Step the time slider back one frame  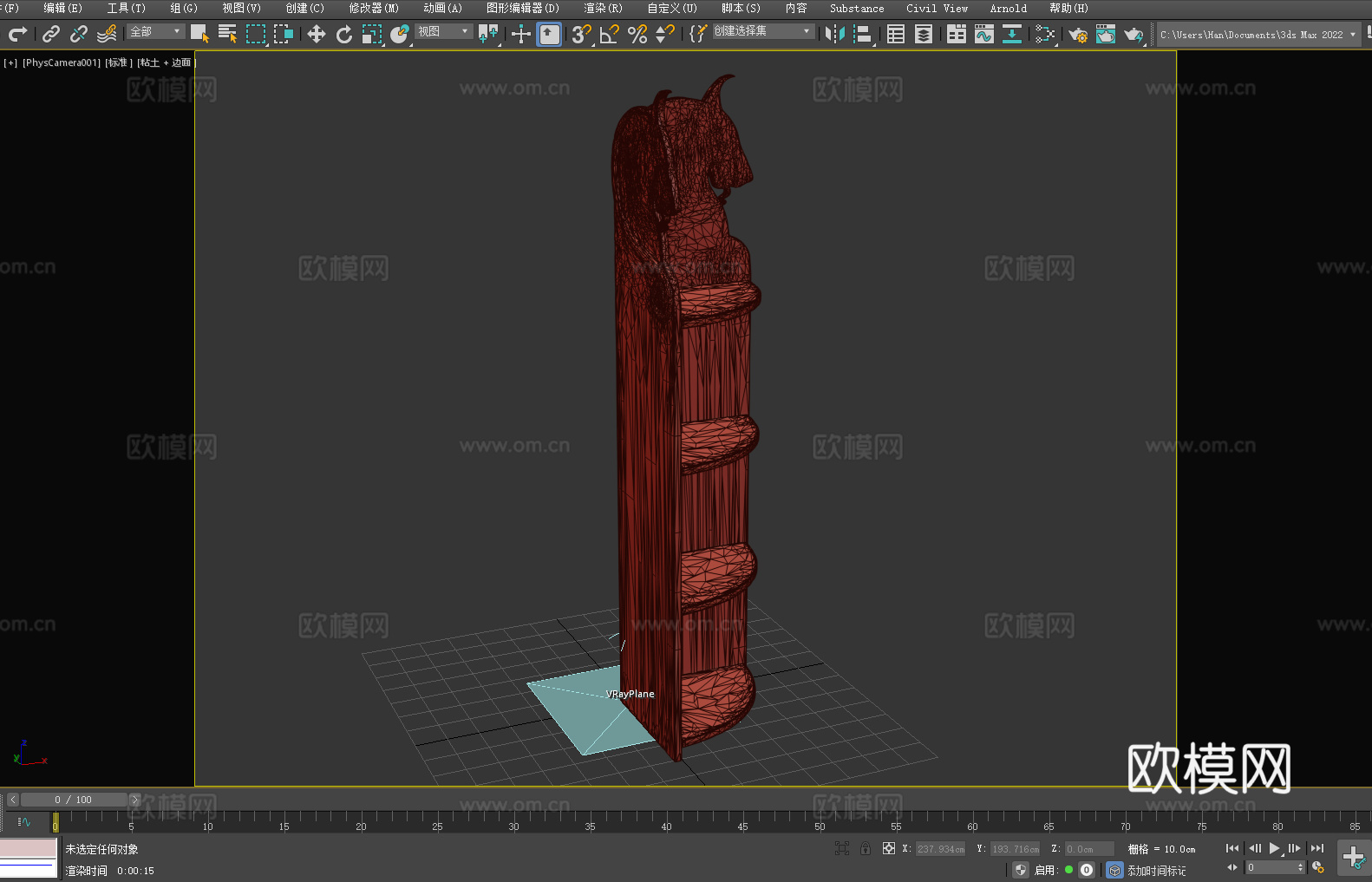13,800
